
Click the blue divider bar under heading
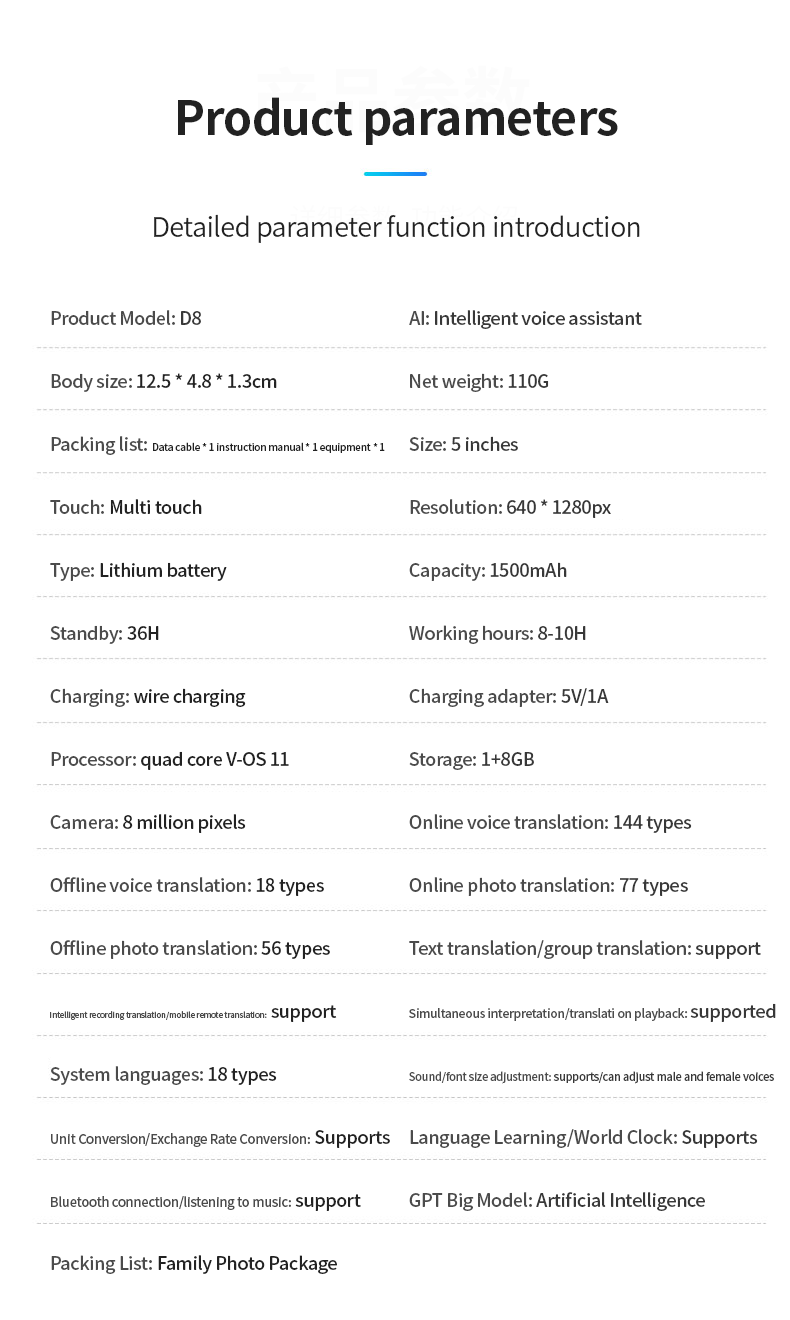[x=395, y=174]
